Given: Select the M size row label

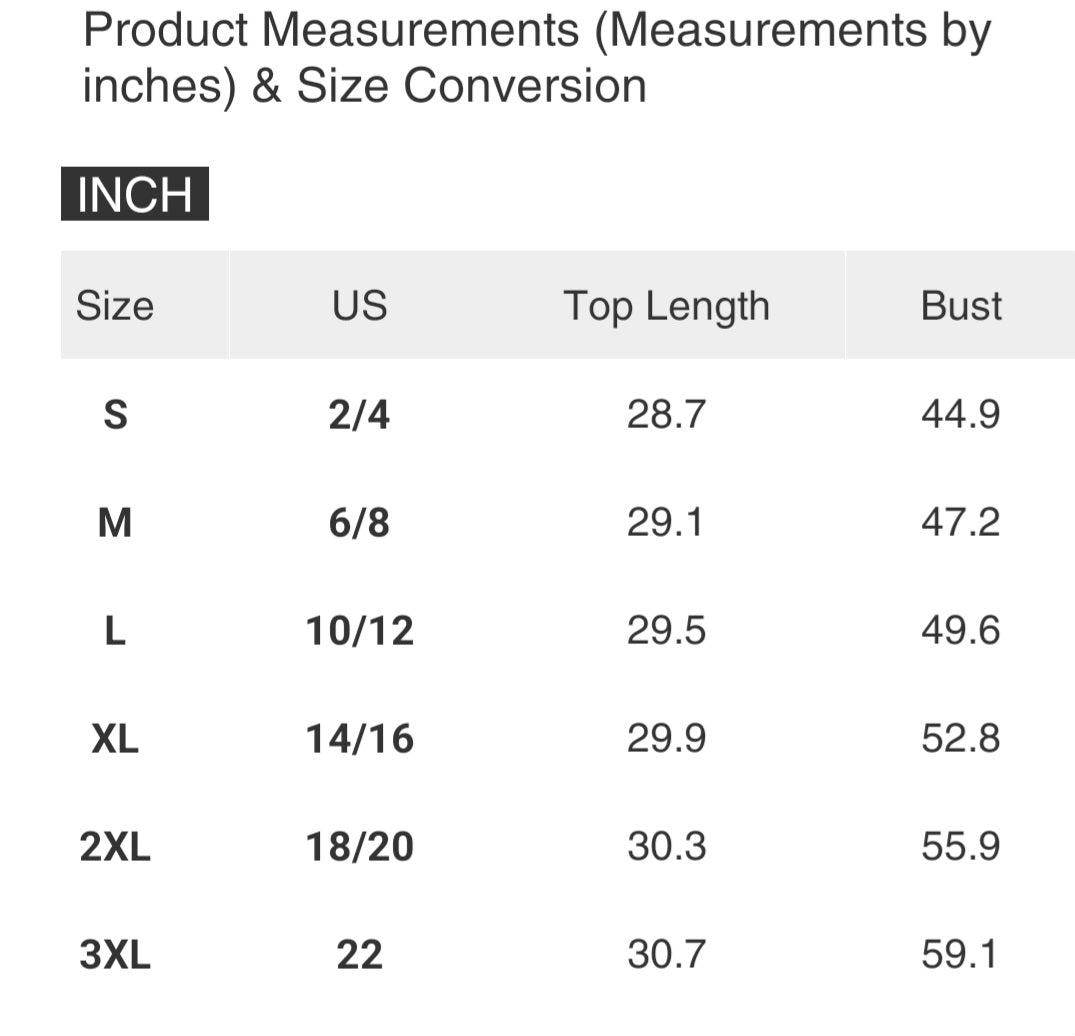Looking at the screenshot, I should point(115,522).
